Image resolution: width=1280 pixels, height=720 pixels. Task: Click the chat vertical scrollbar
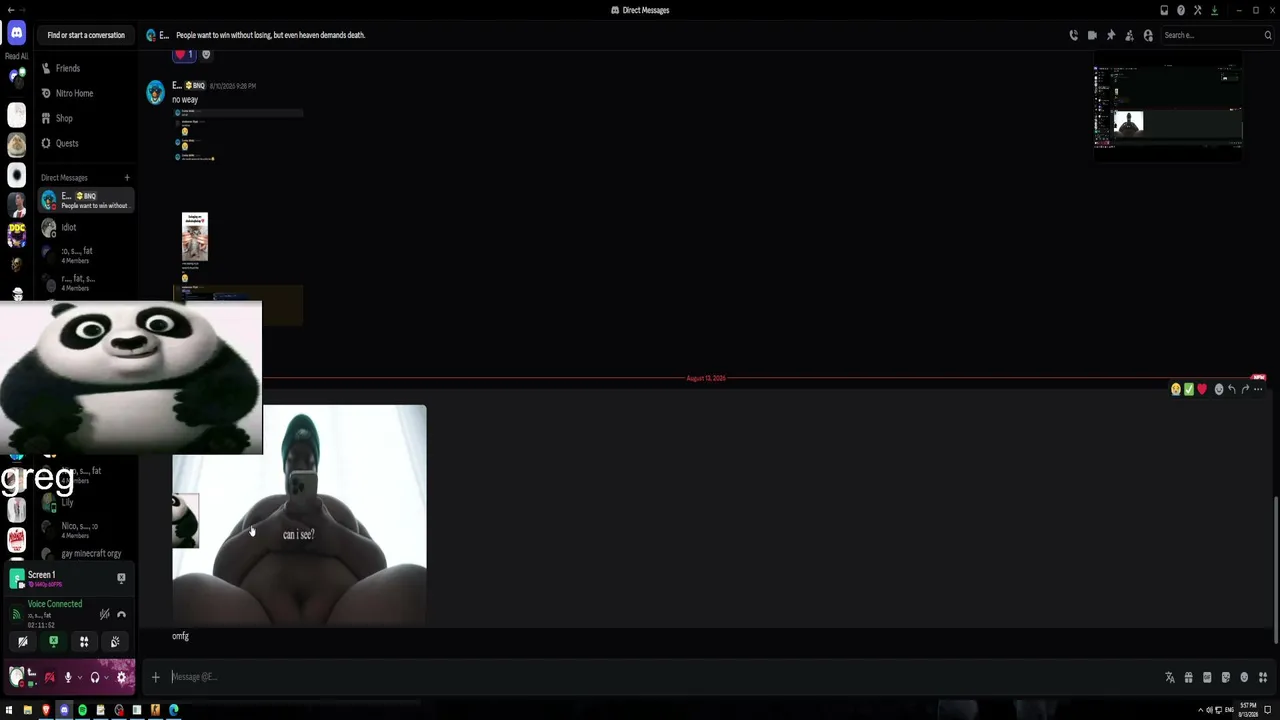tap(1275, 568)
